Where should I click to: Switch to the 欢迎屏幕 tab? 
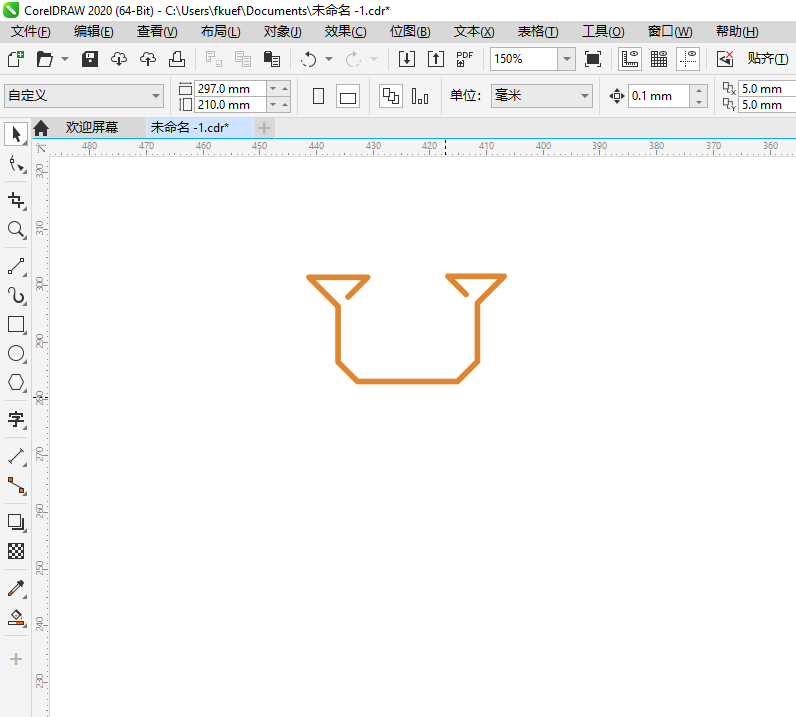(91, 127)
